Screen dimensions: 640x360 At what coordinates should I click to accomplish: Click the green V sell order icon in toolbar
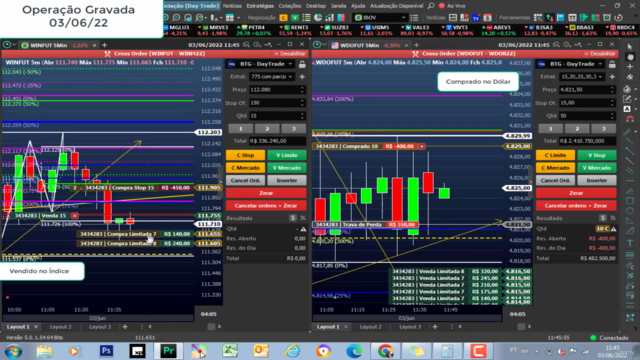click(x=294, y=18)
